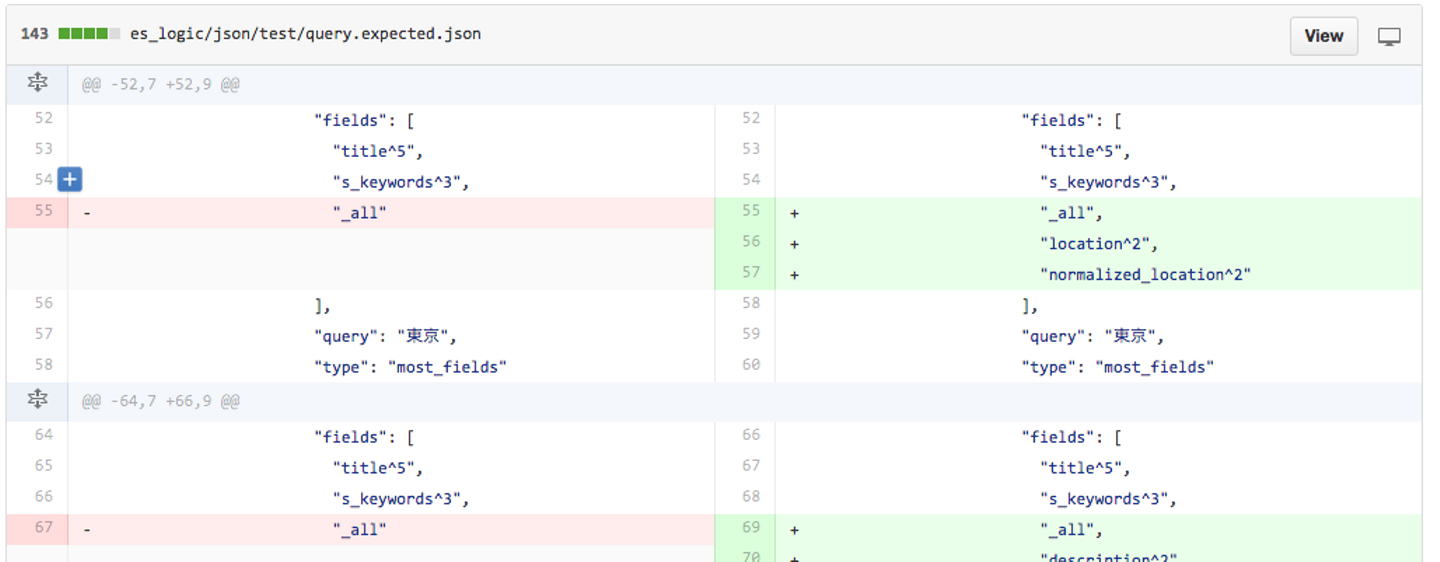Select "title^5", on old line 65

[378, 469]
